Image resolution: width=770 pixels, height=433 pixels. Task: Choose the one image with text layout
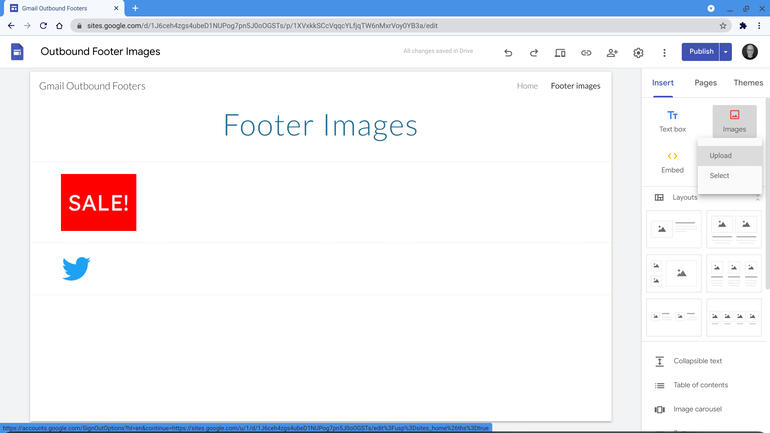point(674,229)
